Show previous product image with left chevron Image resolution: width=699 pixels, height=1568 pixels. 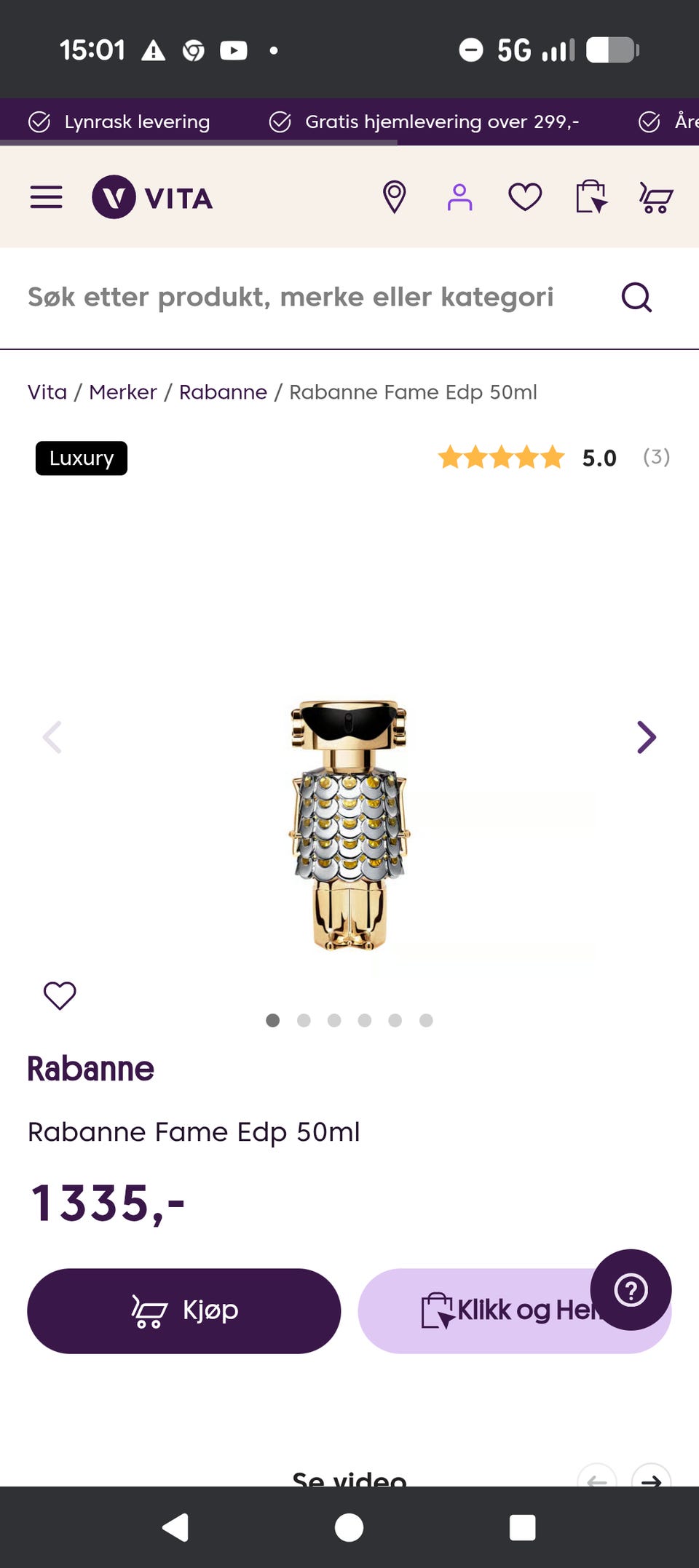coord(52,737)
